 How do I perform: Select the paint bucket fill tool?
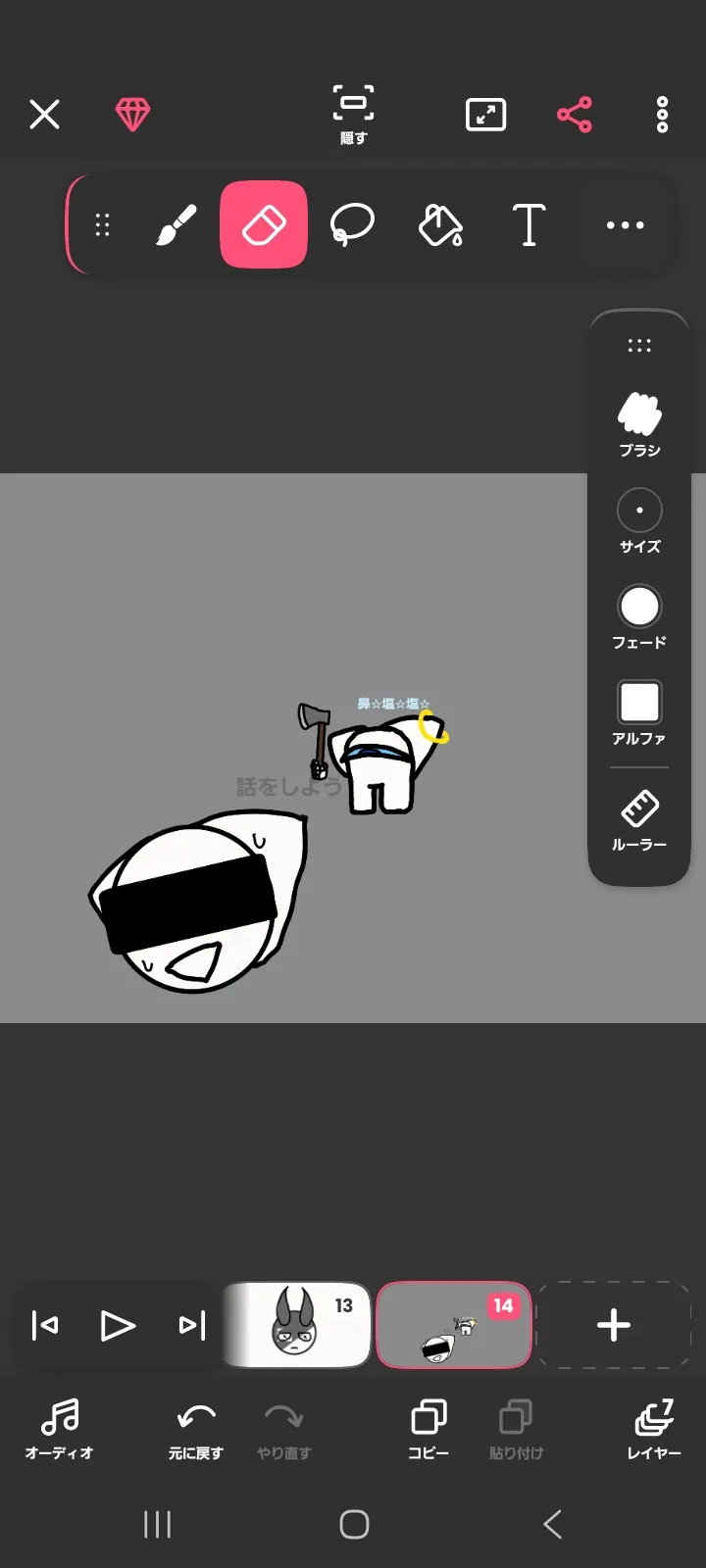(x=440, y=224)
